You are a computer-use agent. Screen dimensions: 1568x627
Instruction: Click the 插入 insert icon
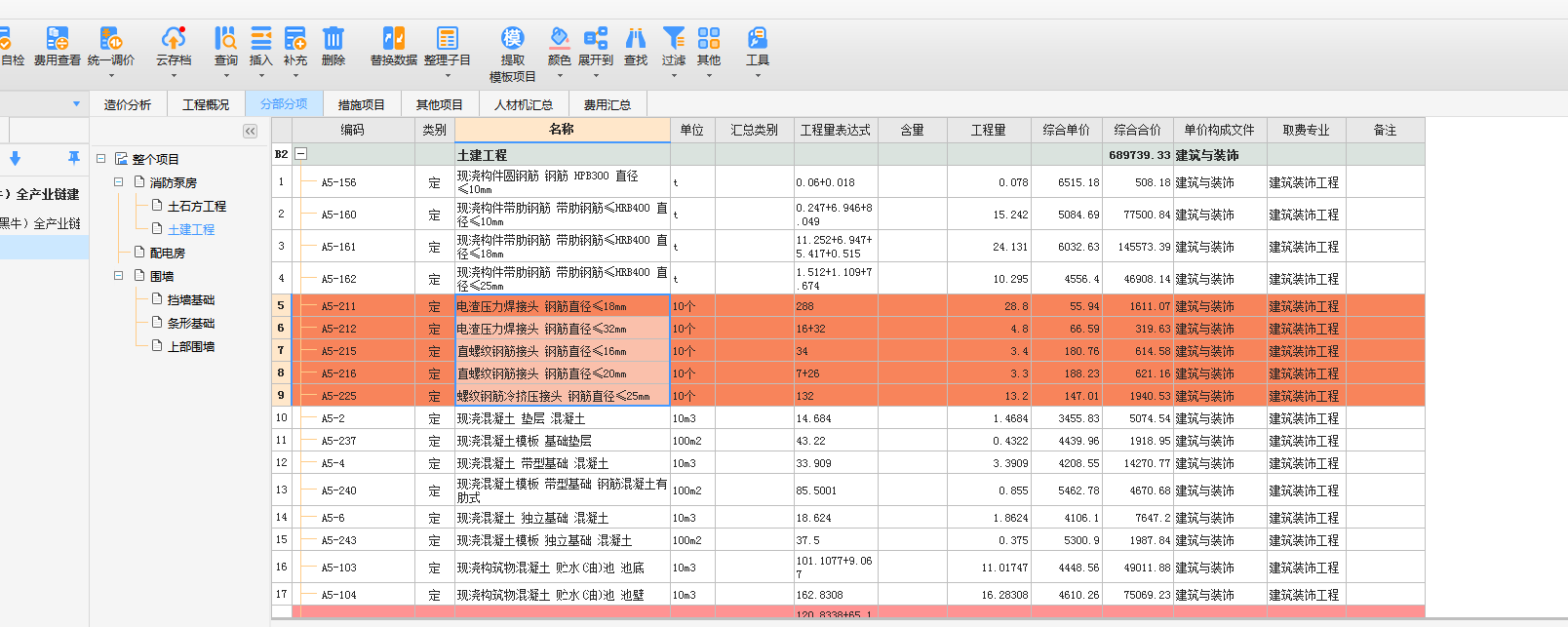pos(261,39)
